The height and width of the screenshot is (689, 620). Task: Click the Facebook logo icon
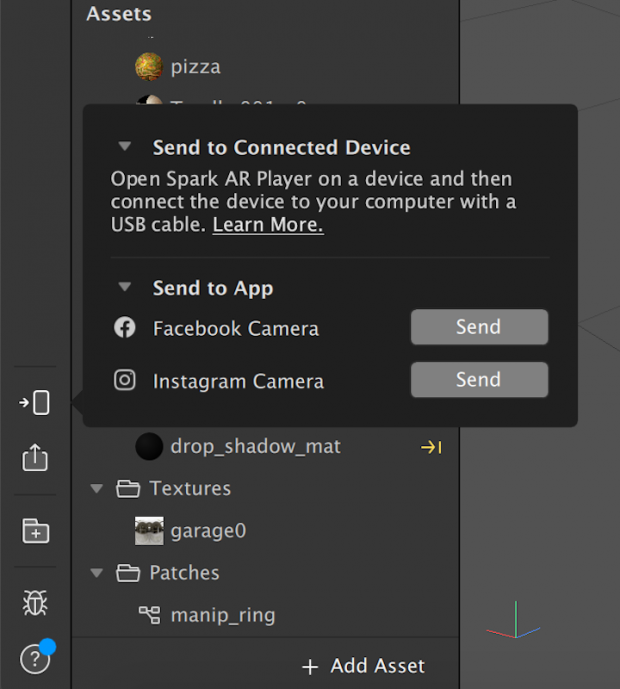click(125, 327)
